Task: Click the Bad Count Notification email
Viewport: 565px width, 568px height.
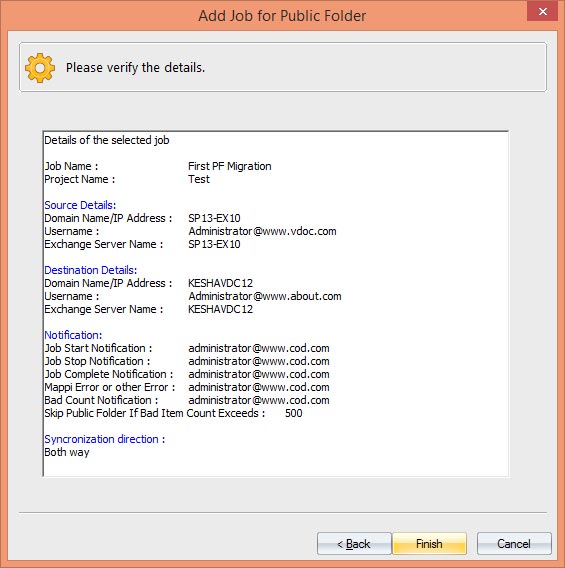Action: 259,400
